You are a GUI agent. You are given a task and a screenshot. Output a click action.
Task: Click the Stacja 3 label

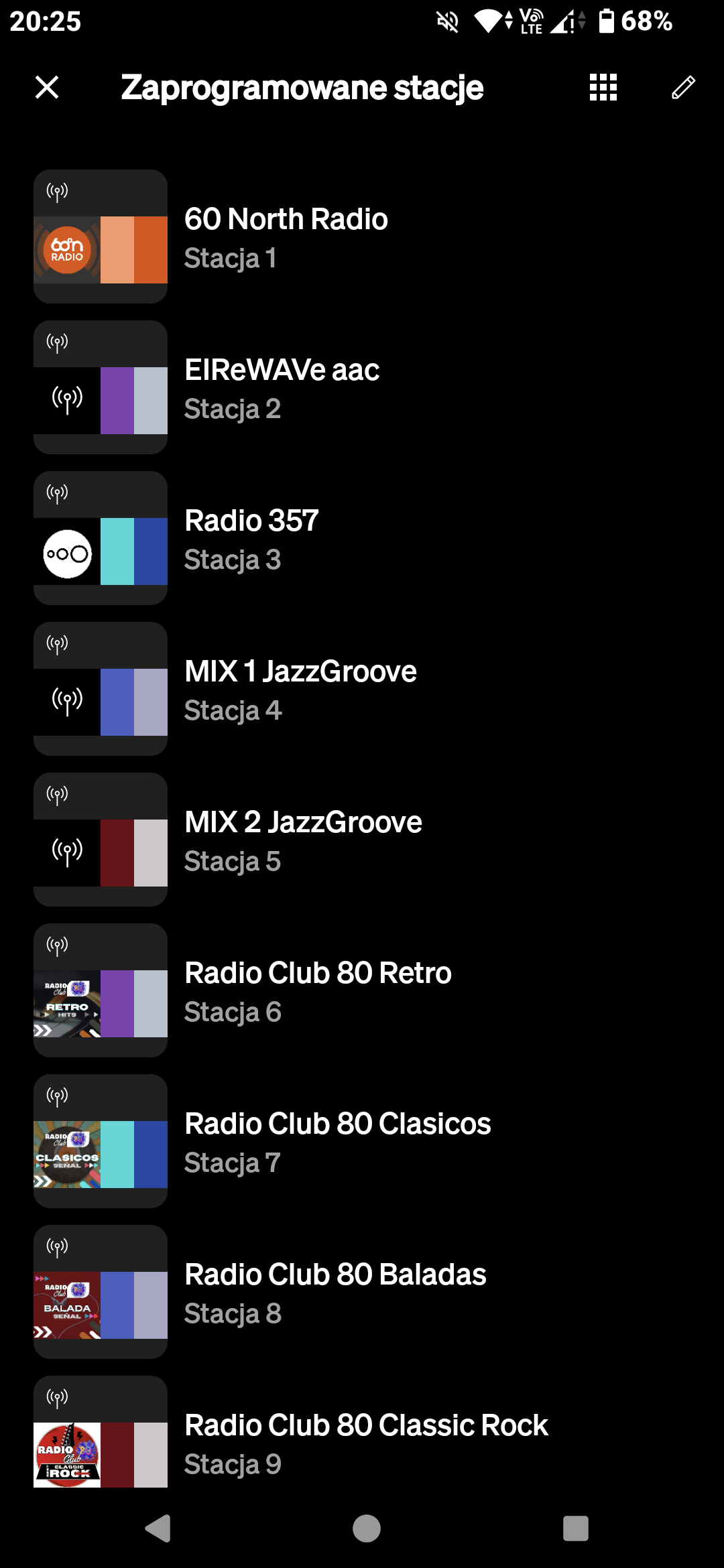(232, 560)
